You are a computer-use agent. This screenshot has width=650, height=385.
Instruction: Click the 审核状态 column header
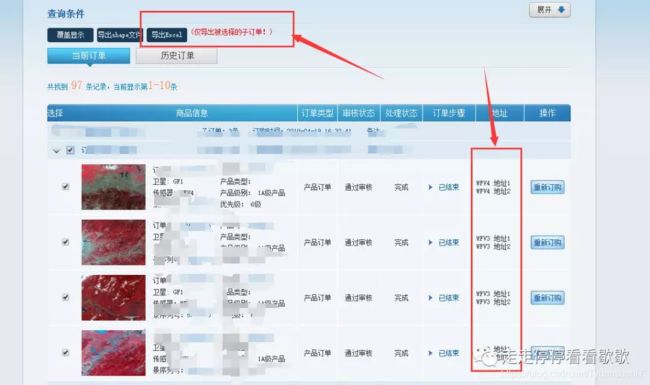pyautogui.click(x=359, y=113)
